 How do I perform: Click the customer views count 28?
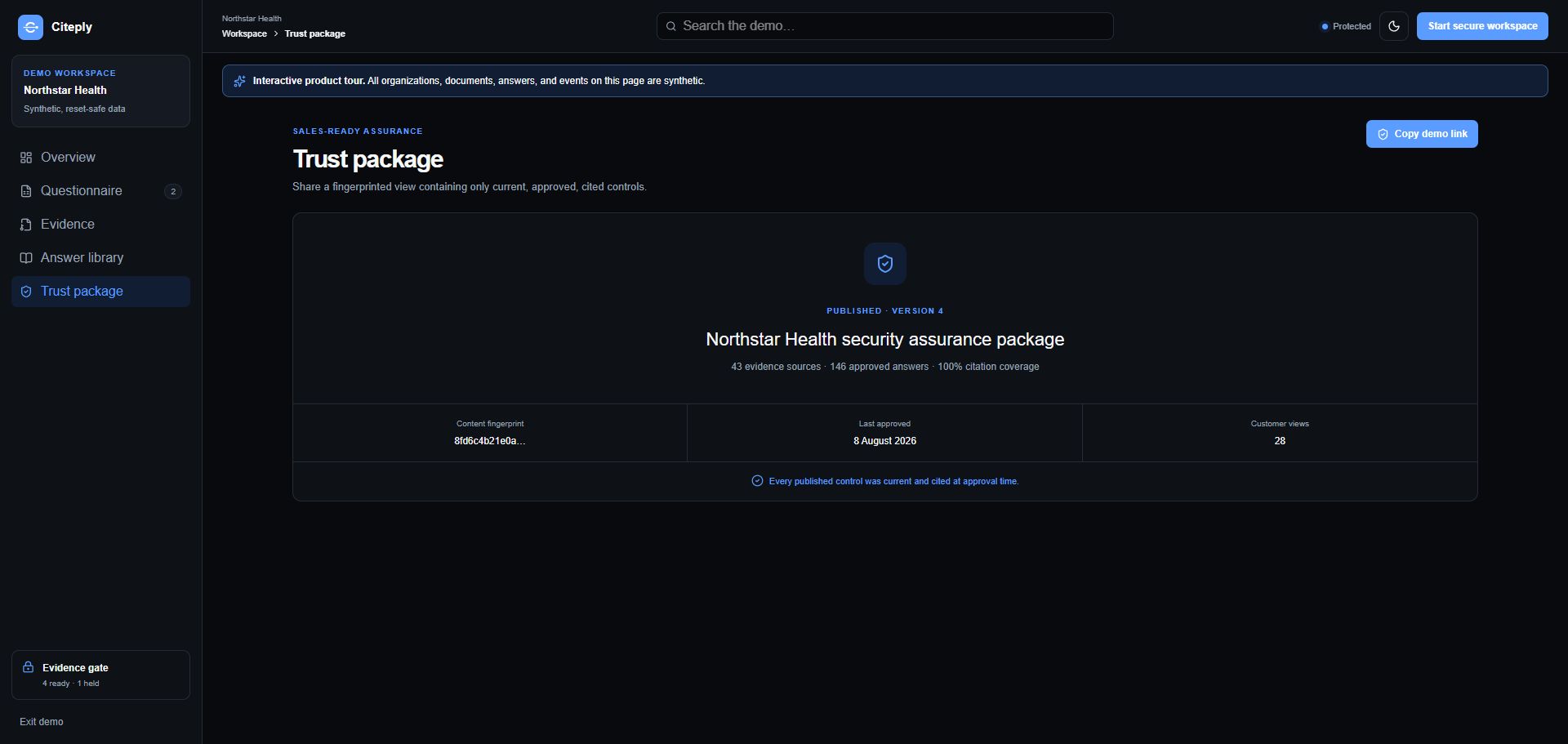coord(1280,441)
